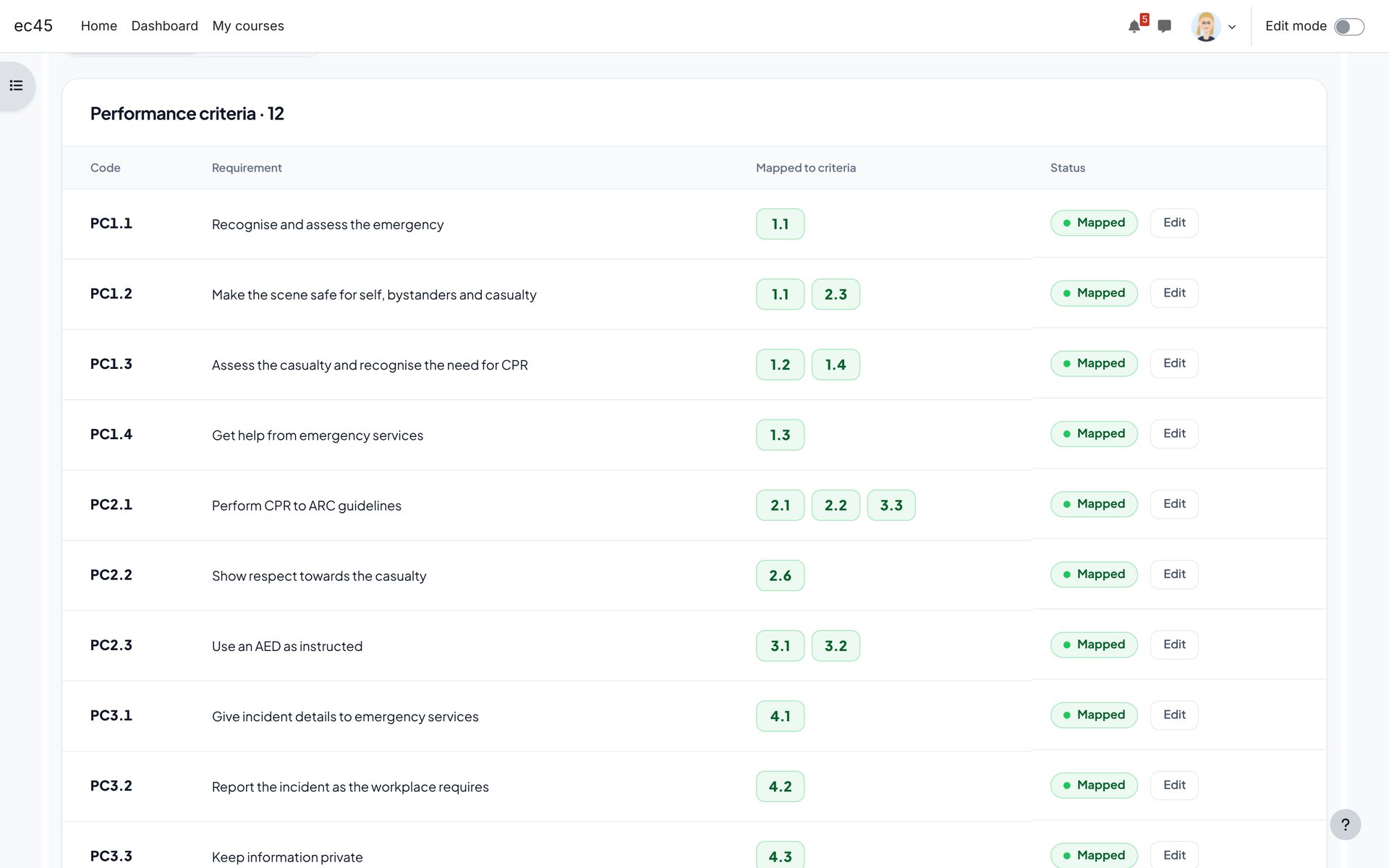Edit the PC3.2 row
Viewport: 1389px width, 868px height.
[1174, 785]
